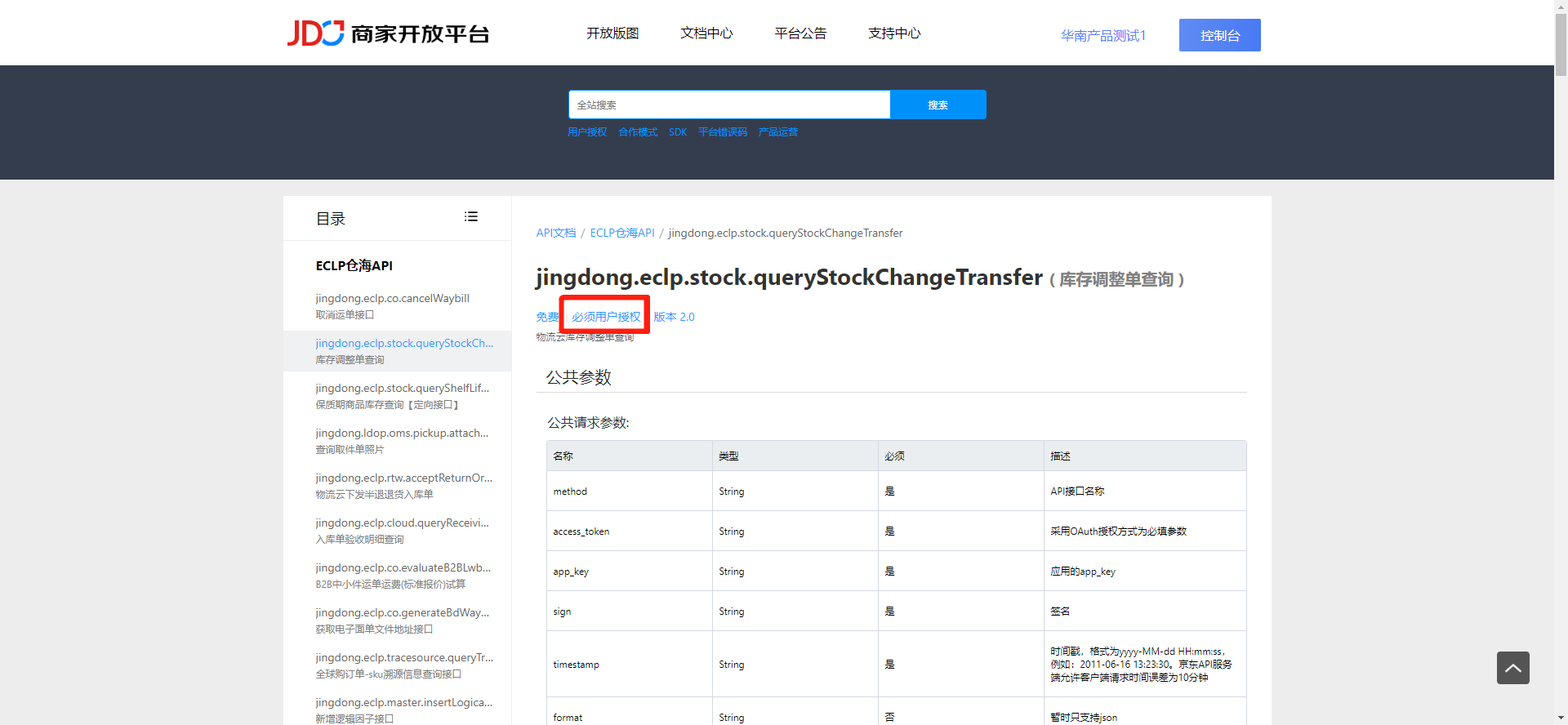Viewport: 1568px width, 725px height.
Task: Go to ECLP仓海API breadcrumb link
Action: [x=622, y=234]
